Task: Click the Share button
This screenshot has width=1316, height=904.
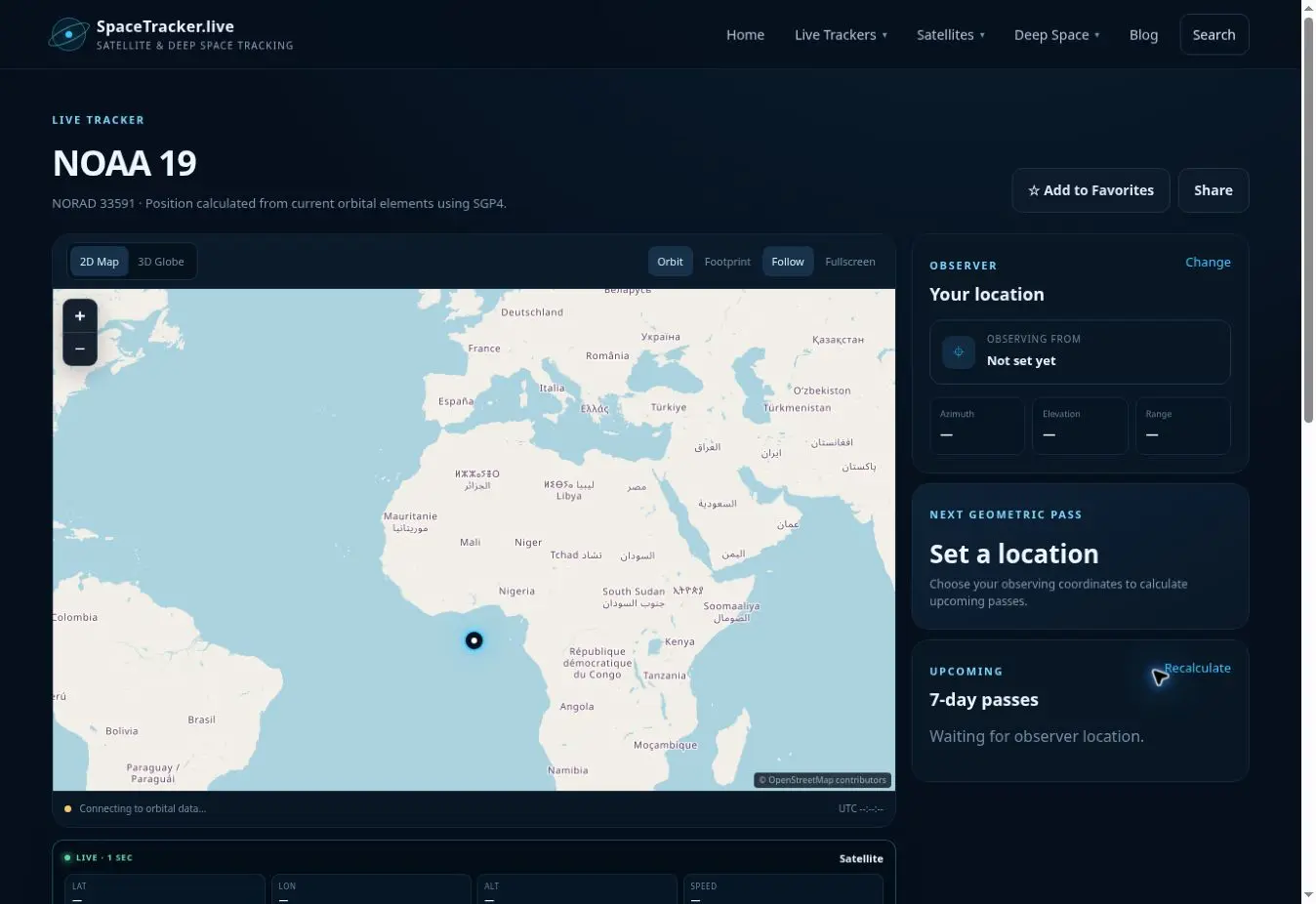Action: [x=1213, y=190]
